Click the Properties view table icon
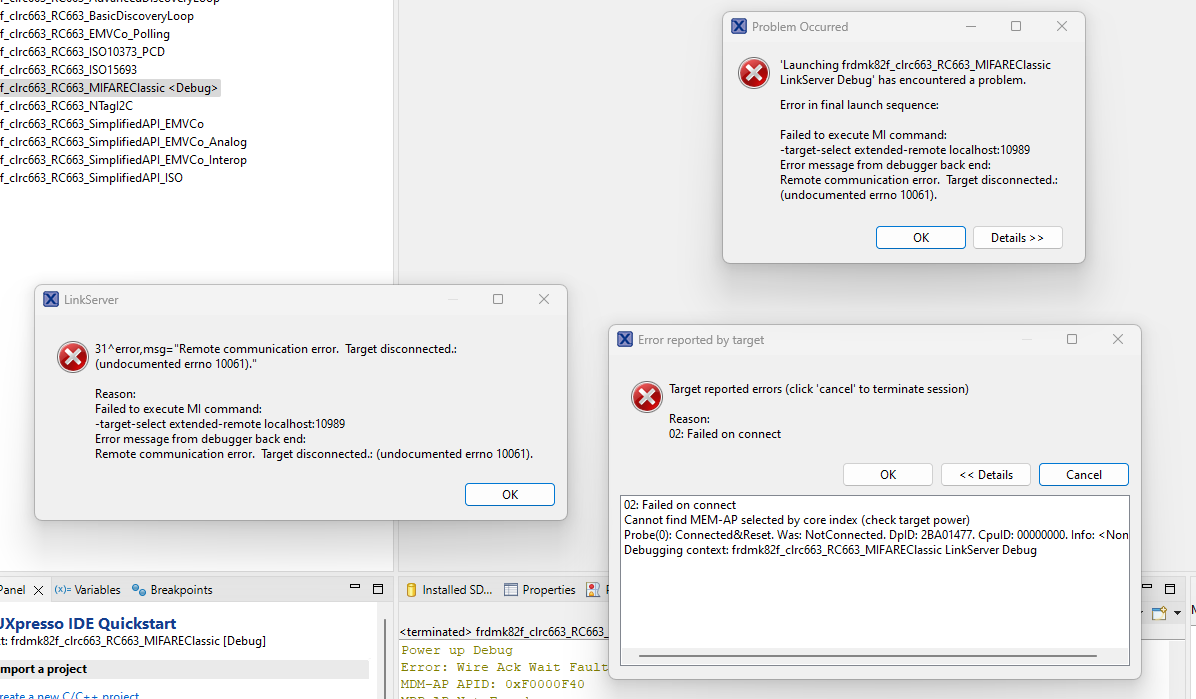Viewport: 1196px width, 699px height. (510, 589)
